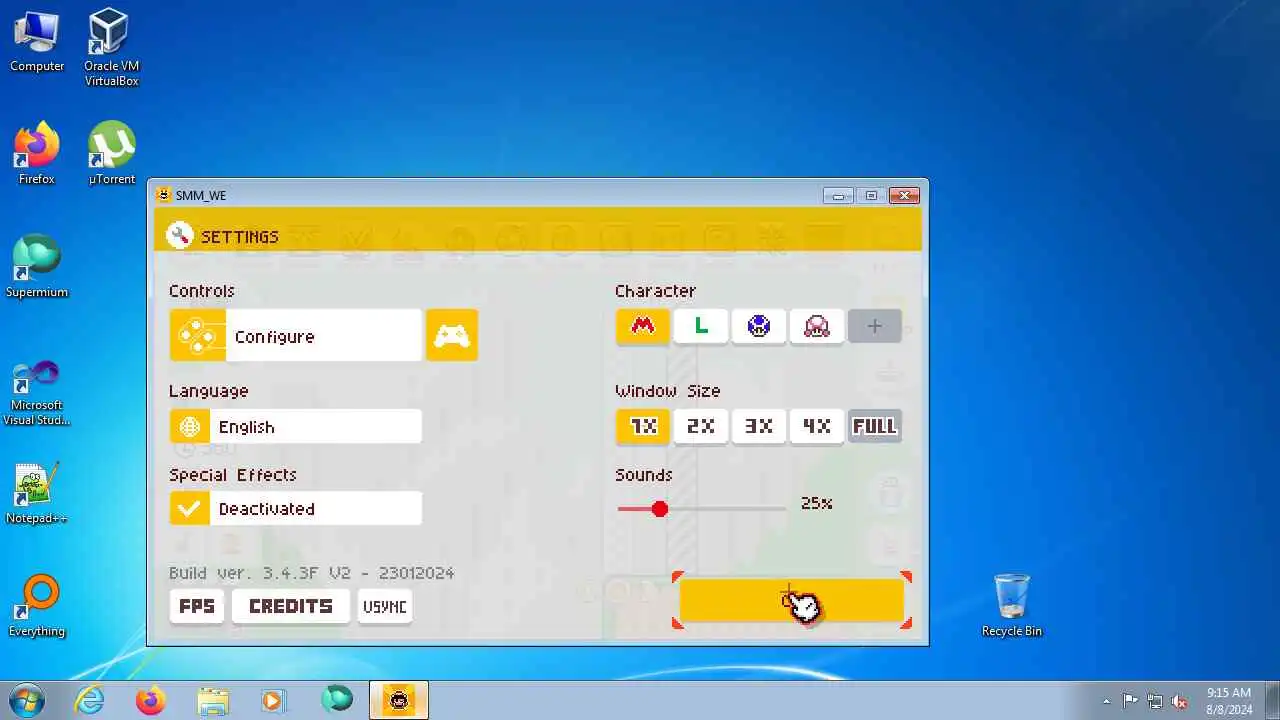
Task: Select the Supermium desktop shortcut
Action: pos(37,267)
